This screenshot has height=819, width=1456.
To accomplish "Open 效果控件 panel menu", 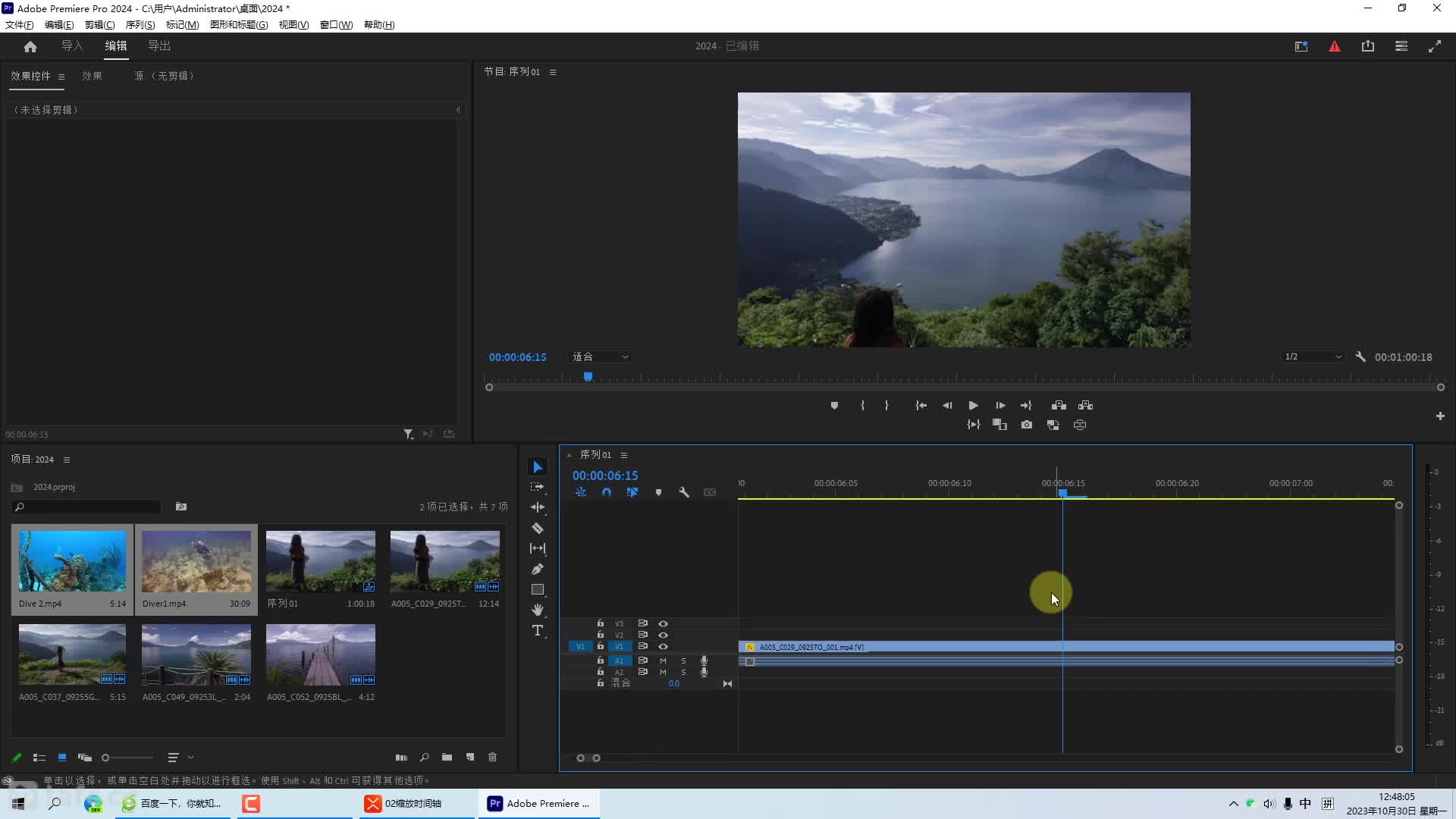I will pyautogui.click(x=61, y=77).
